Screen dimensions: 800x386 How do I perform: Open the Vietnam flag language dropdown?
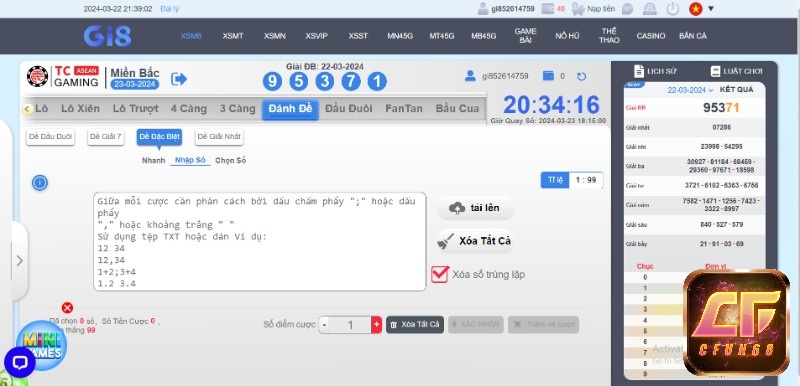(x=702, y=9)
